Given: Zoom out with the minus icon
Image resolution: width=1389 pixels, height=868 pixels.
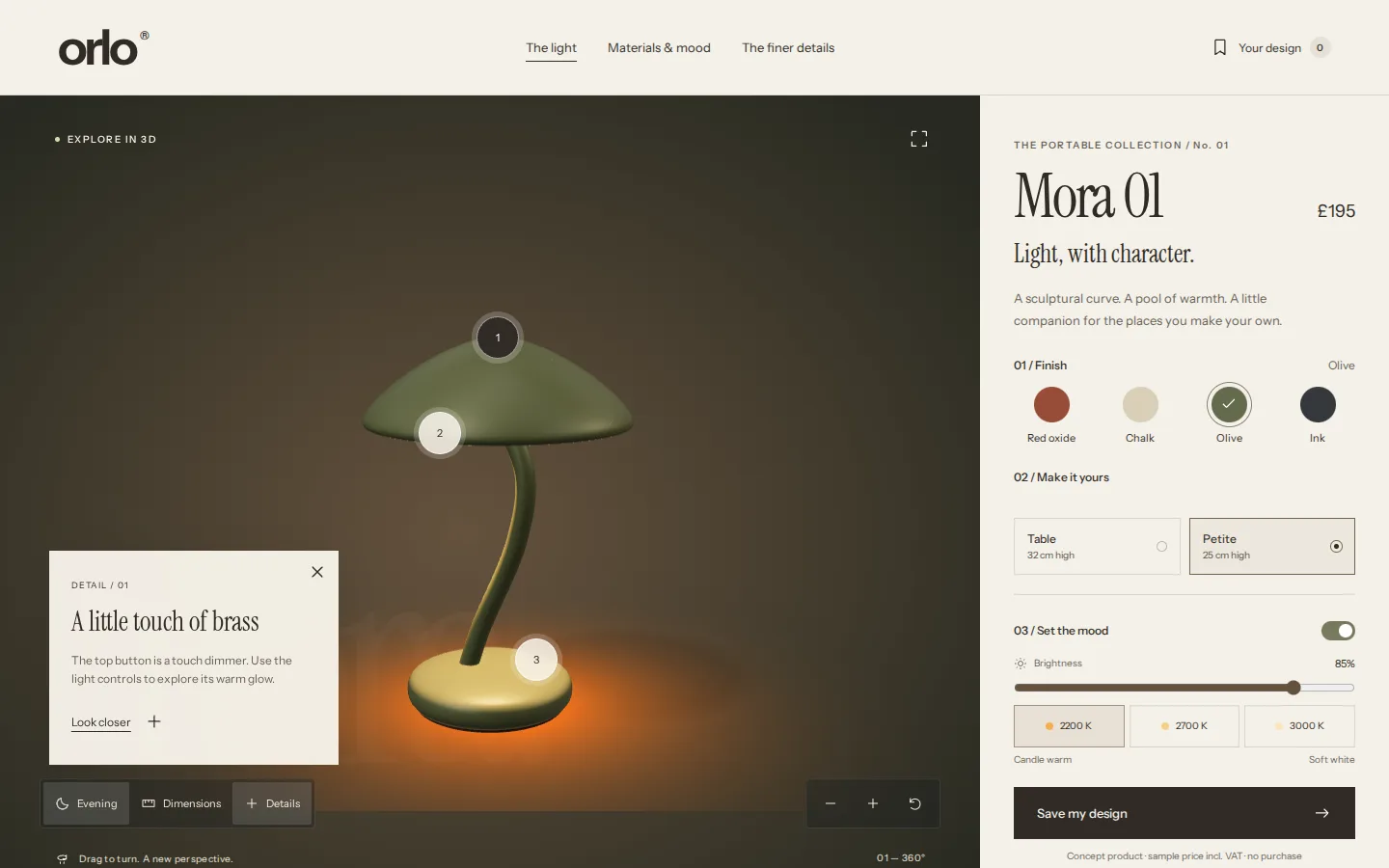Looking at the screenshot, I should click(x=831, y=803).
